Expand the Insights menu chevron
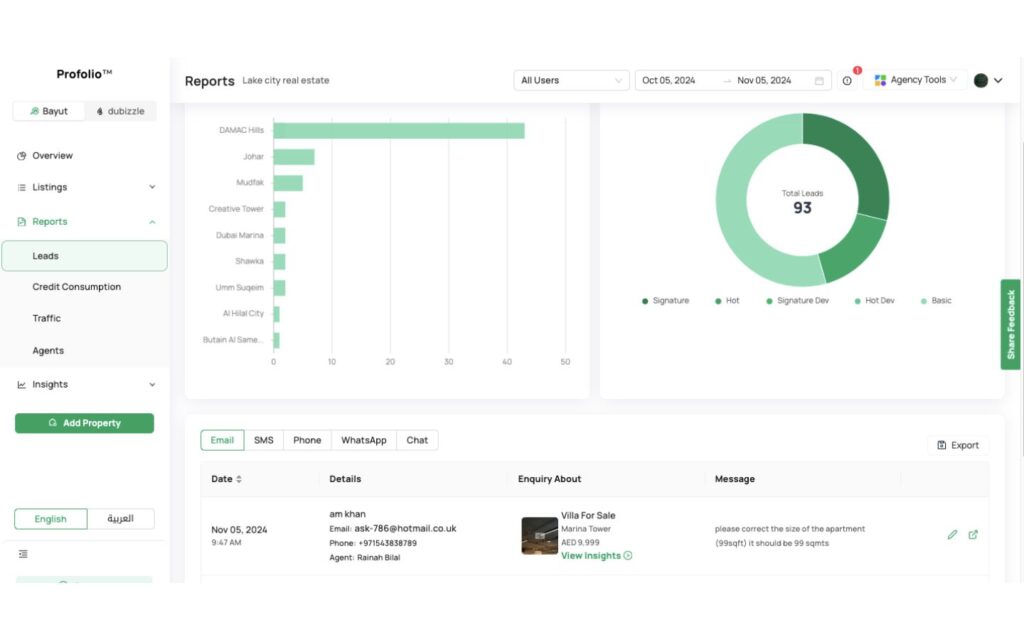 (x=152, y=384)
